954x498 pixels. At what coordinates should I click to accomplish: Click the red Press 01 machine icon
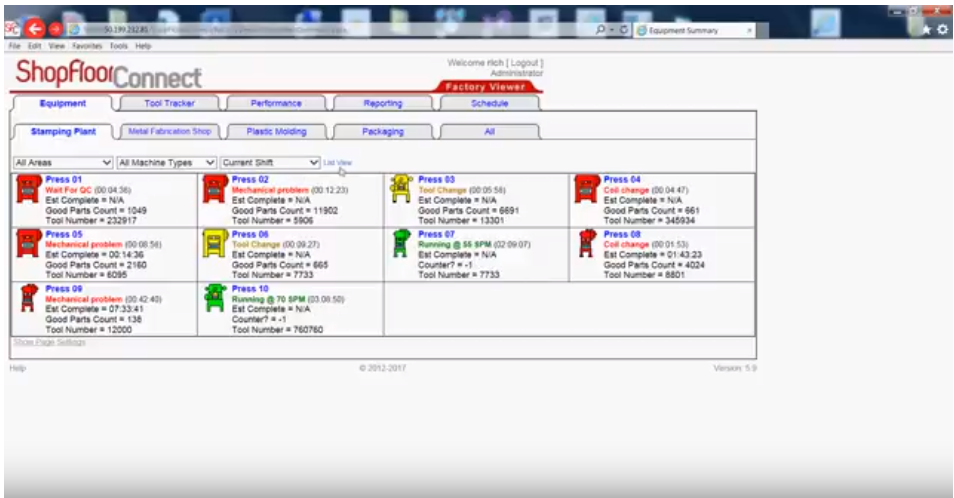point(28,189)
